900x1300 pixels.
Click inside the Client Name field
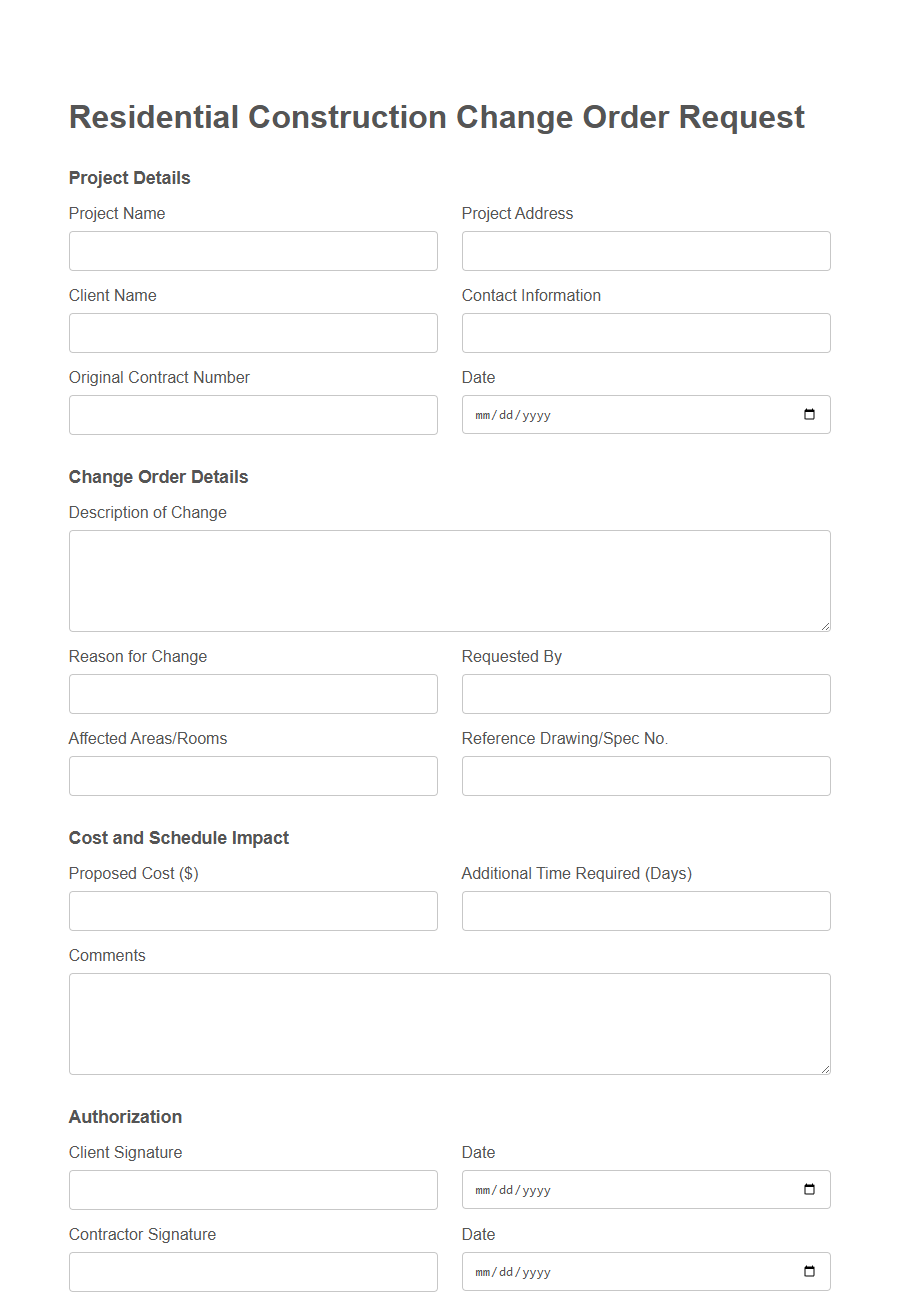click(x=253, y=332)
